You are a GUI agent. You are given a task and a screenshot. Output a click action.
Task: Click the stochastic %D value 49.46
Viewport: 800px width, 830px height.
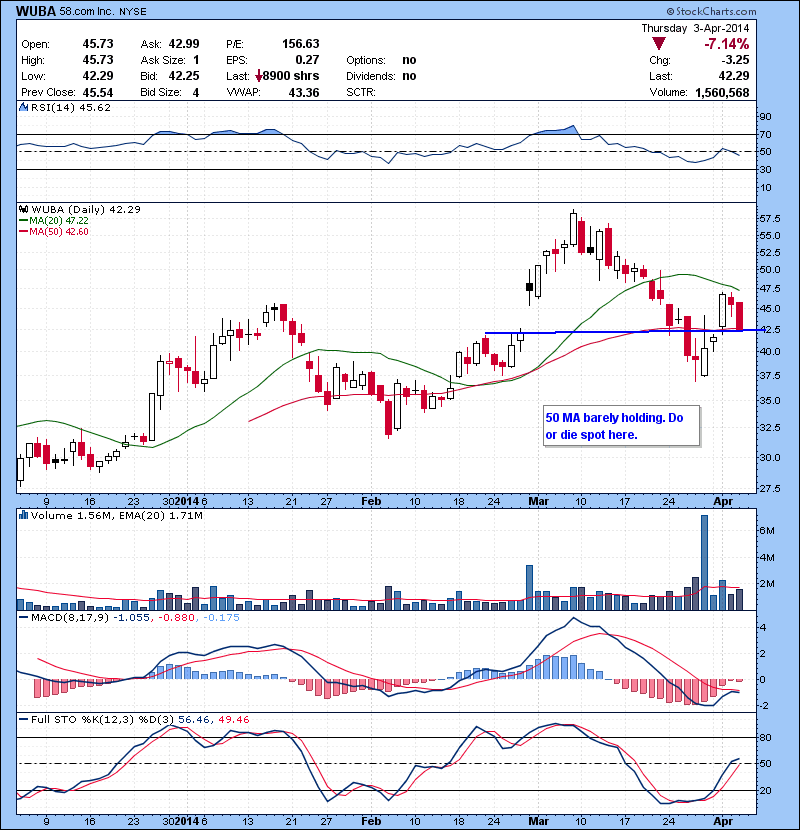tap(233, 719)
